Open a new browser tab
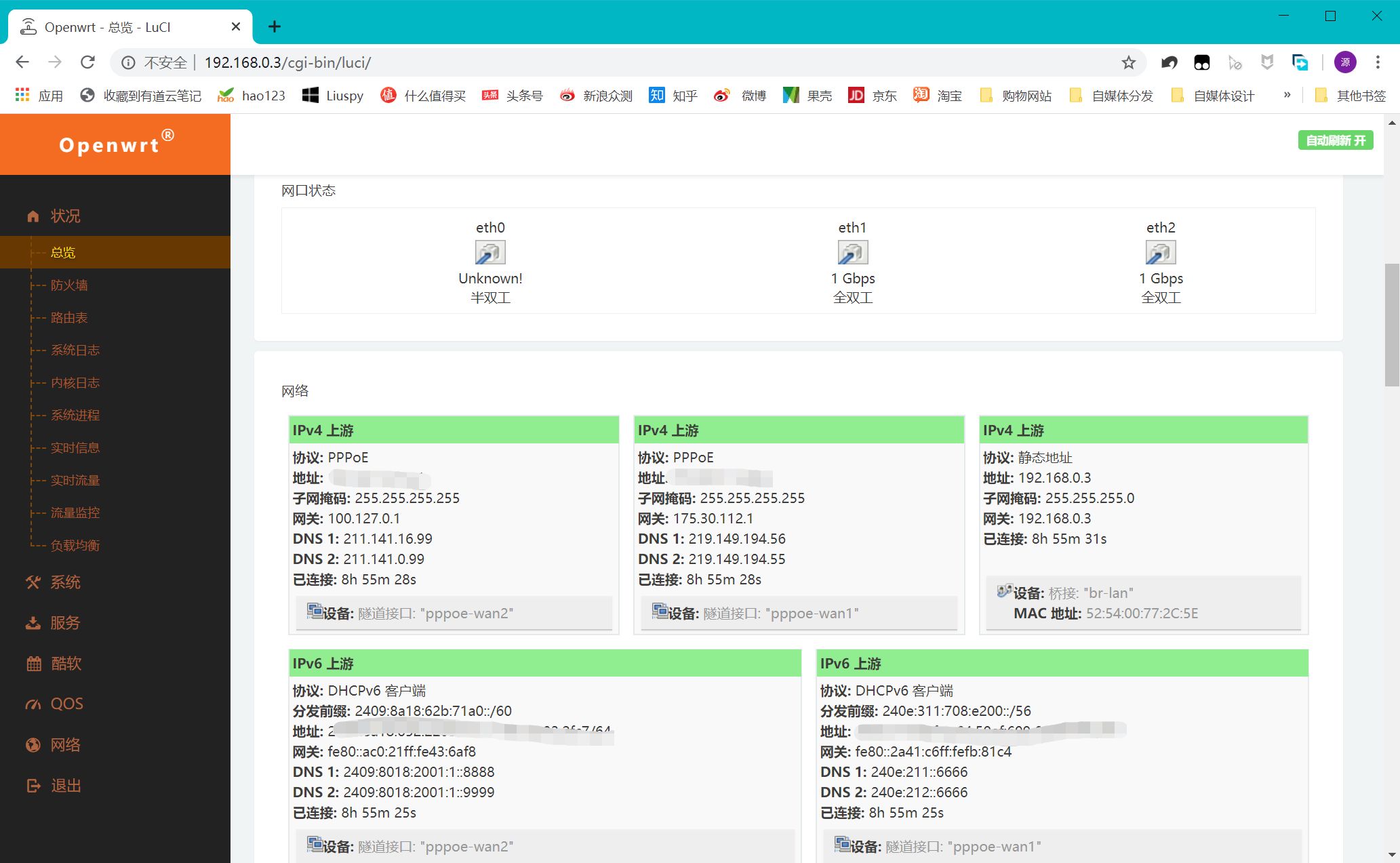Viewport: 1400px width, 863px height. [275, 26]
